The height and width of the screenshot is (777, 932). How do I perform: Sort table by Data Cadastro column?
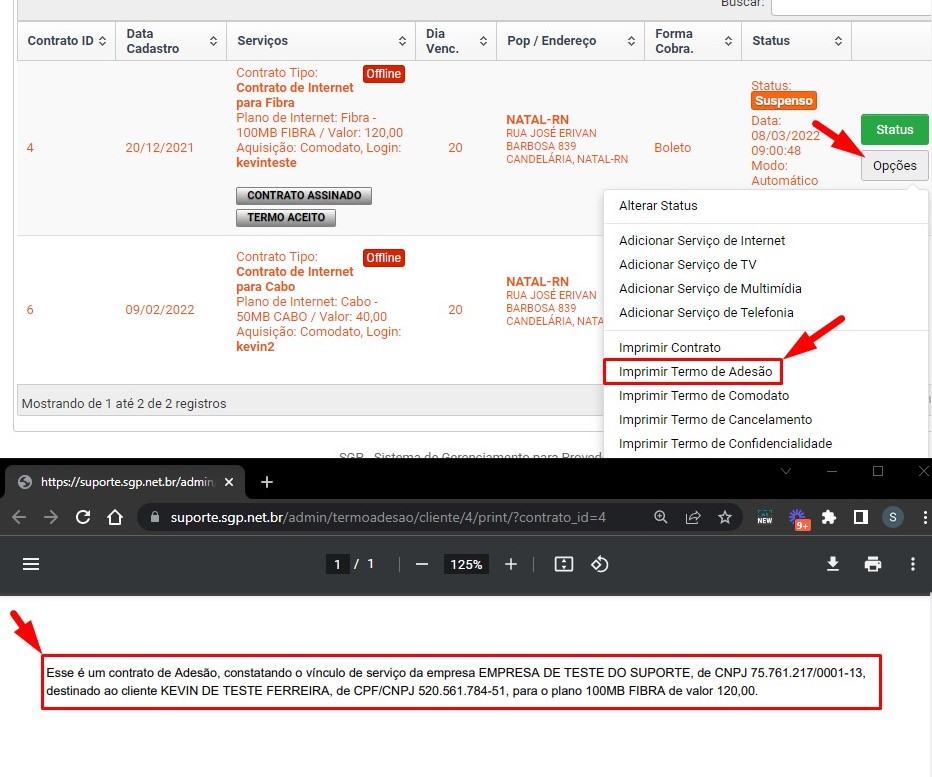click(171, 41)
